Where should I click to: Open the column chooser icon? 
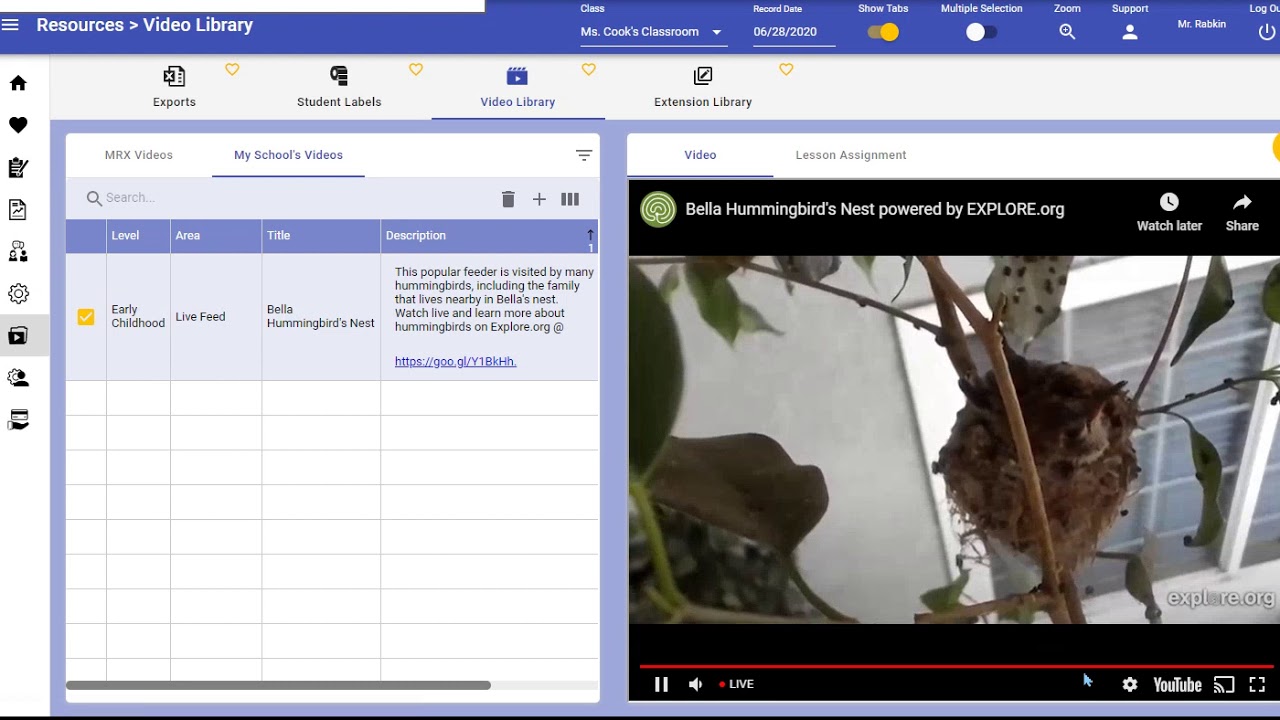click(570, 199)
